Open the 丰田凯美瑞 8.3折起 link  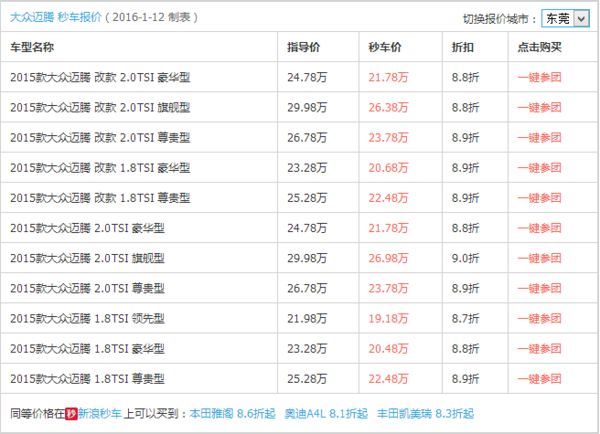pyautogui.click(x=425, y=414)
